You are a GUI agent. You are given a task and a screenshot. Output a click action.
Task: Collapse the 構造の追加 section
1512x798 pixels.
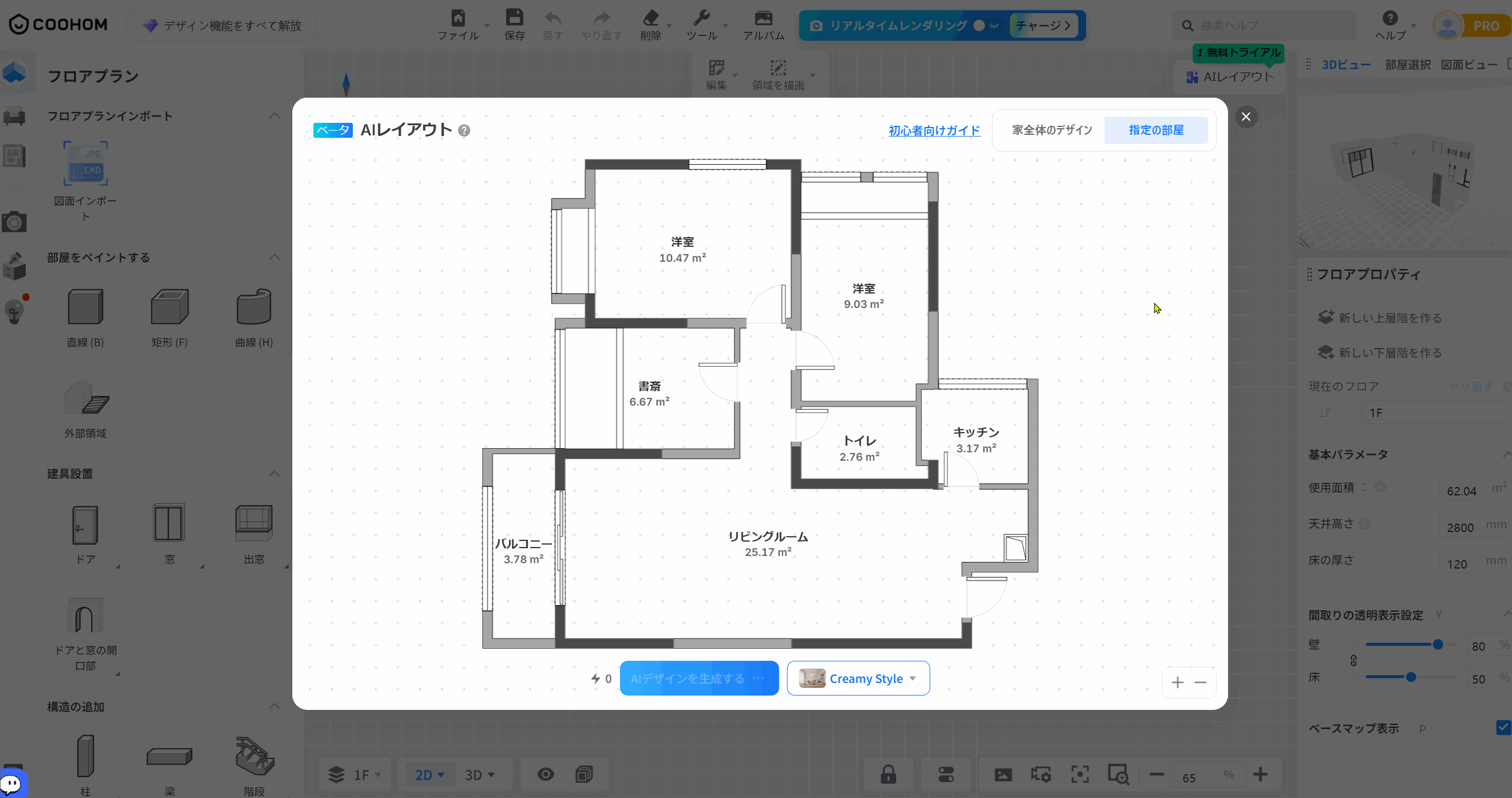click(x=274, y=706)
